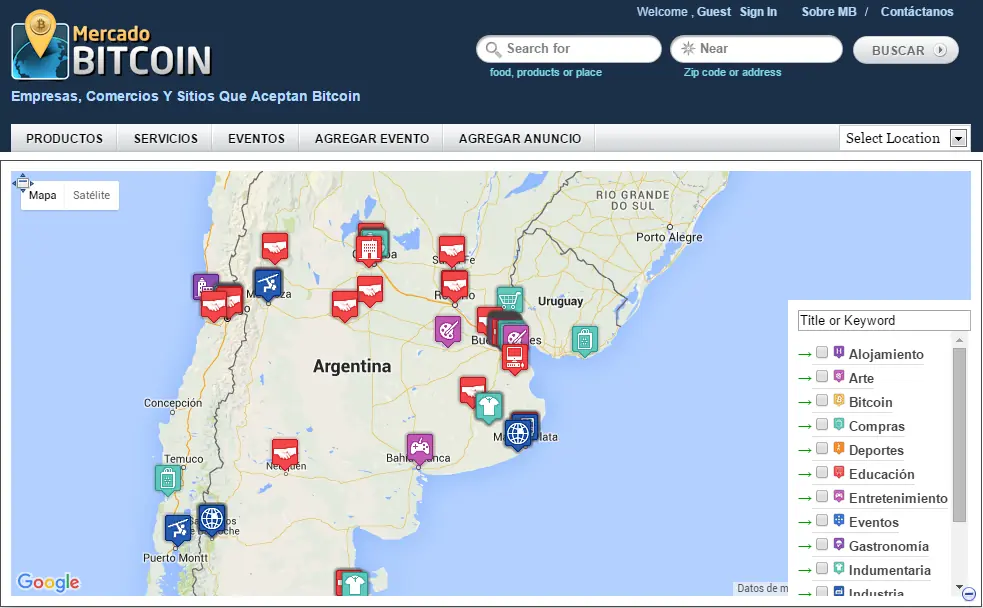The height and width of the screenshot is (608, 983).
Task: Click the category list scrollbar thumb
Action: pos(959,434)
